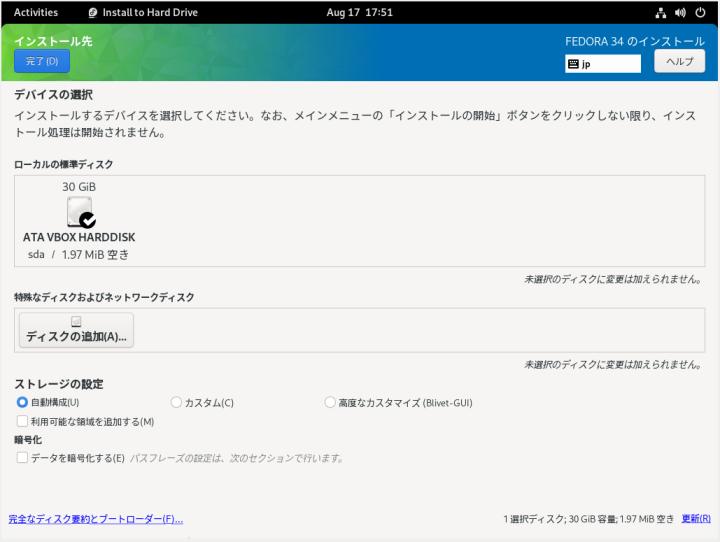Open the ヘルプ help button
The width and height of the screenshot is (720, 542).
coord(679,61)
